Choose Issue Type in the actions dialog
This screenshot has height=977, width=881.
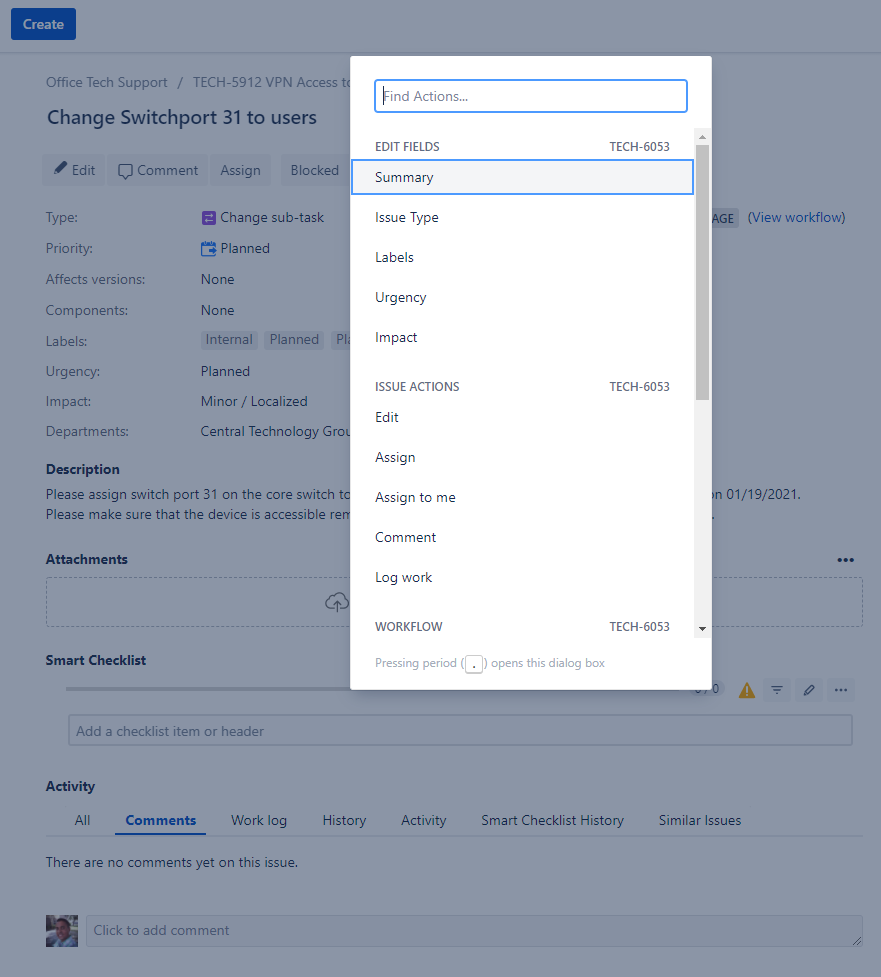(x=522, y=217)
